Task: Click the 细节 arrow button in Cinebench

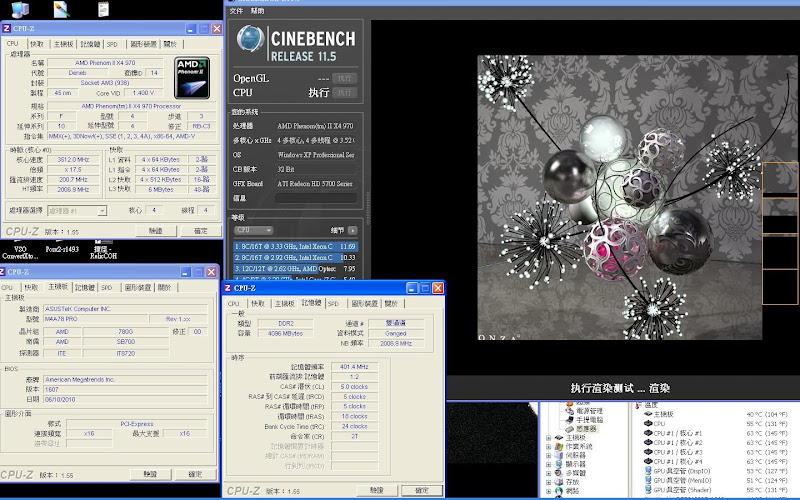Action: 353,231
